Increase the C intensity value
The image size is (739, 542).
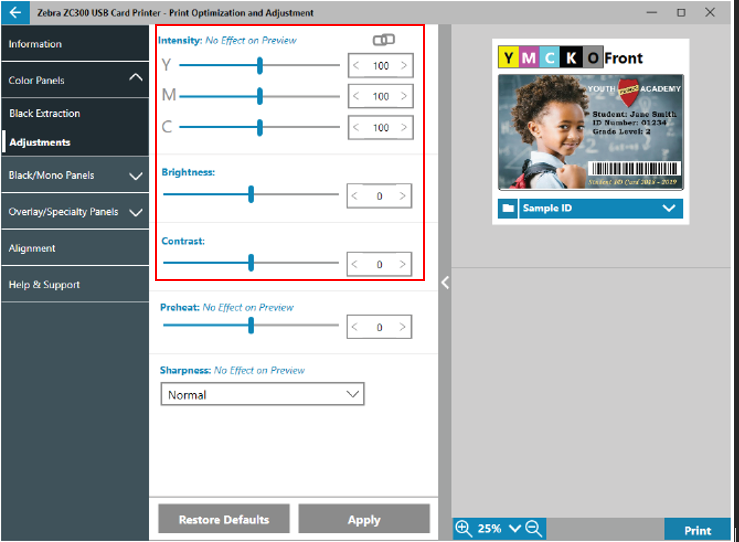click(x=404, y=127)
